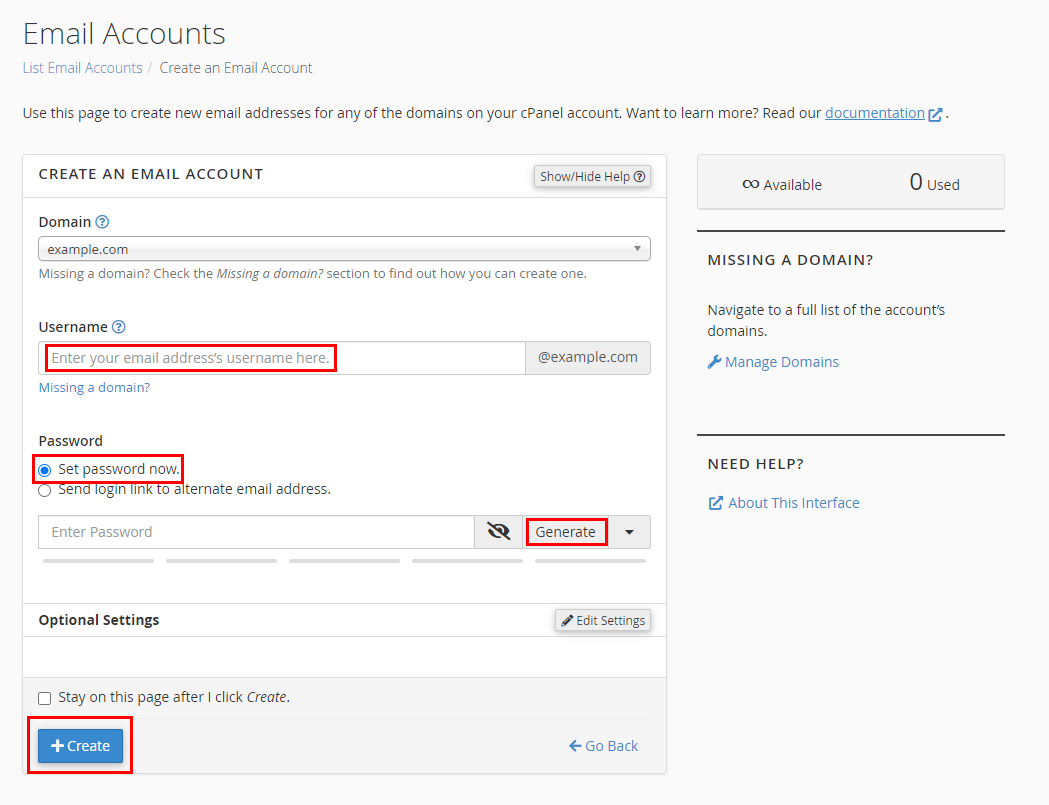The width and height of the screenshot is (1049, 805).
Task: Expand the Generate button dropdown arrow
Action: coord(630,531)
